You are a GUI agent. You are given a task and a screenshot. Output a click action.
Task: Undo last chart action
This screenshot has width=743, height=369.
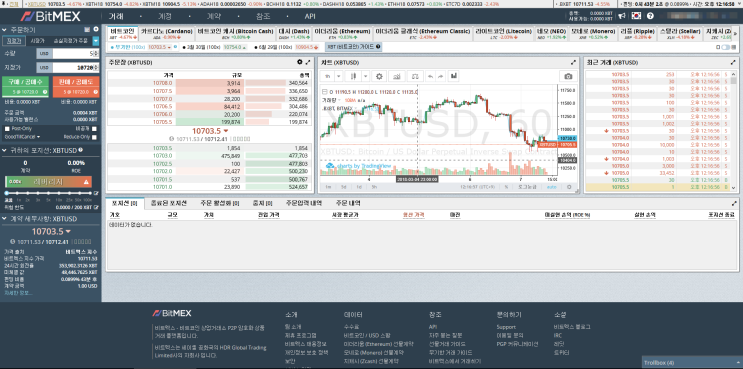[x=430, y=76]
